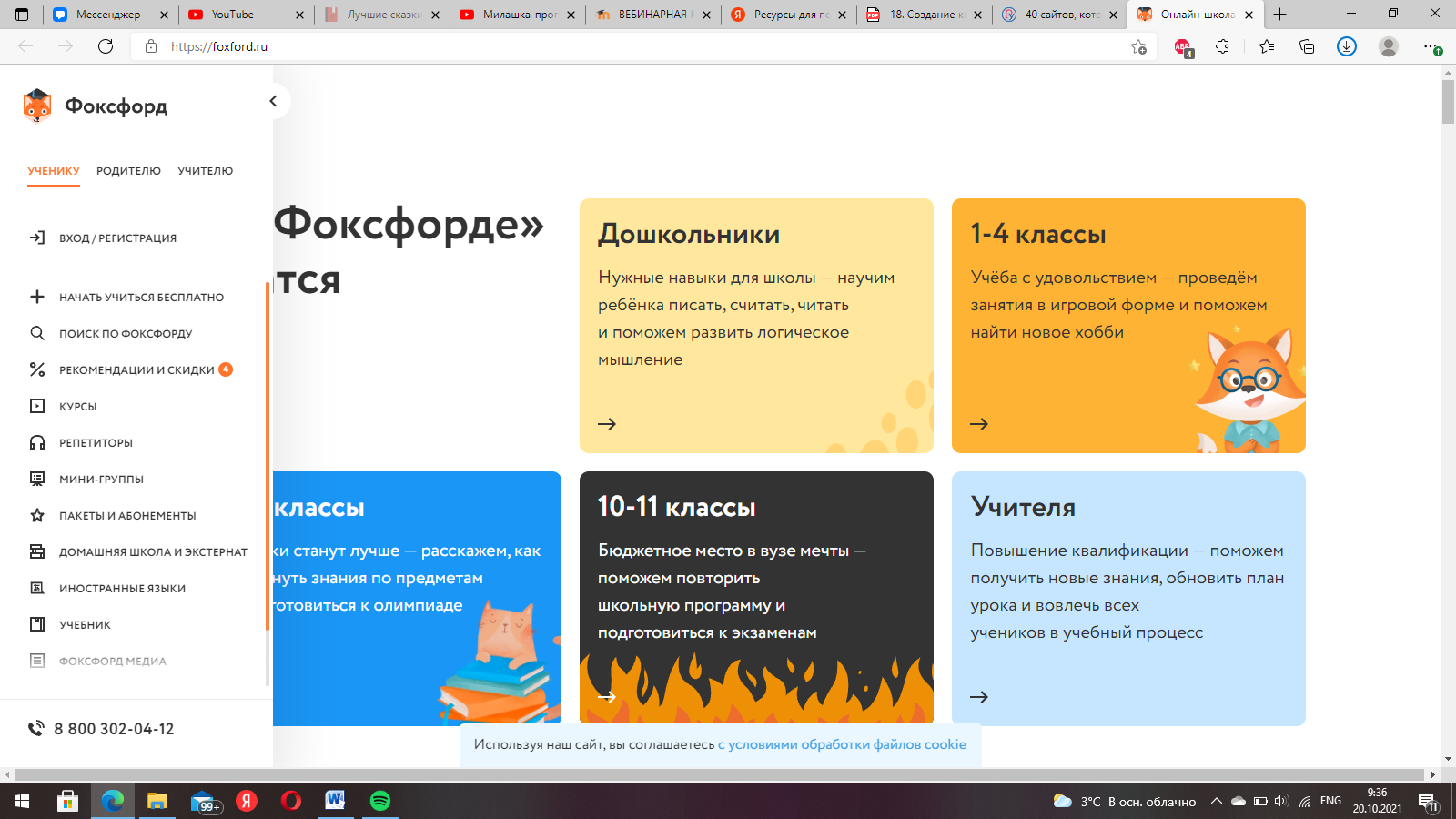Open the Windows Start menu

coord(22,801)
